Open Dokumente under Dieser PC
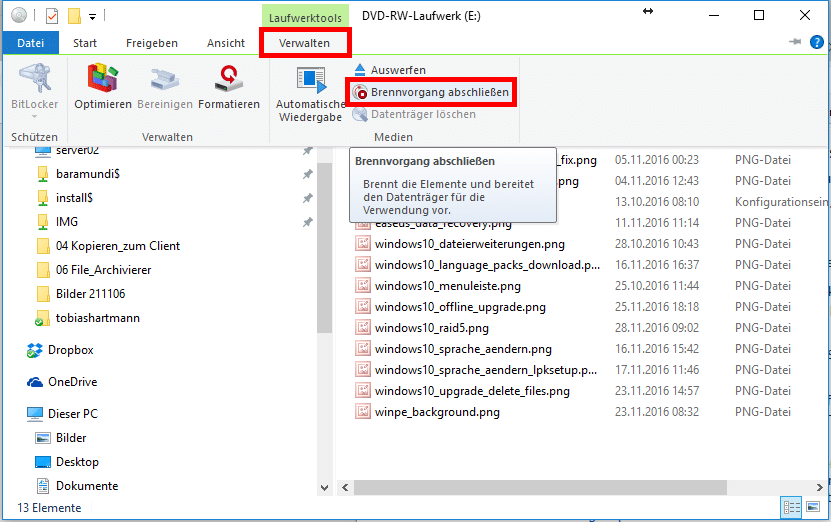 (x=87, y=485)
